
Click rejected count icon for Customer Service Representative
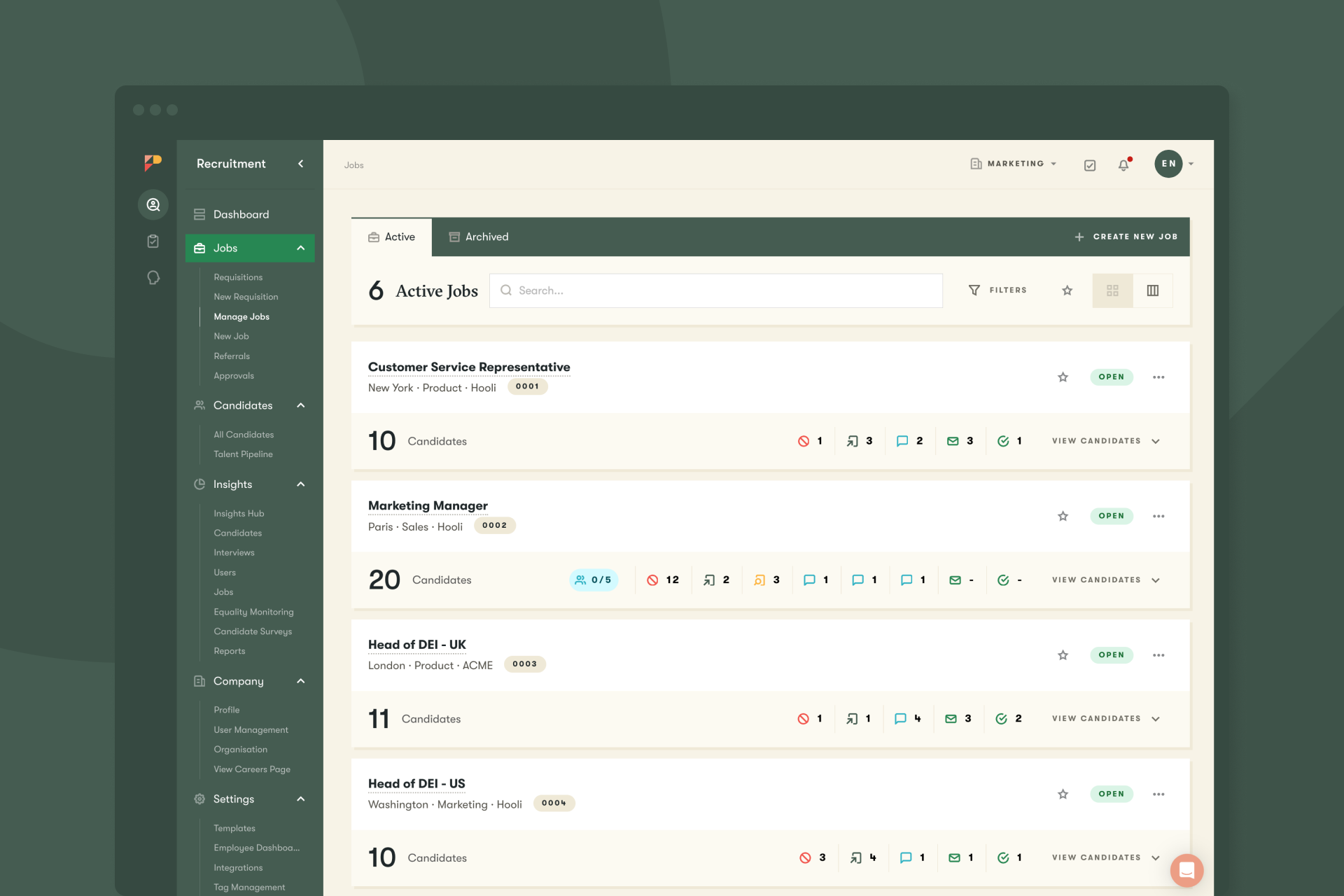pyautogui.click(x=804, y=441)
